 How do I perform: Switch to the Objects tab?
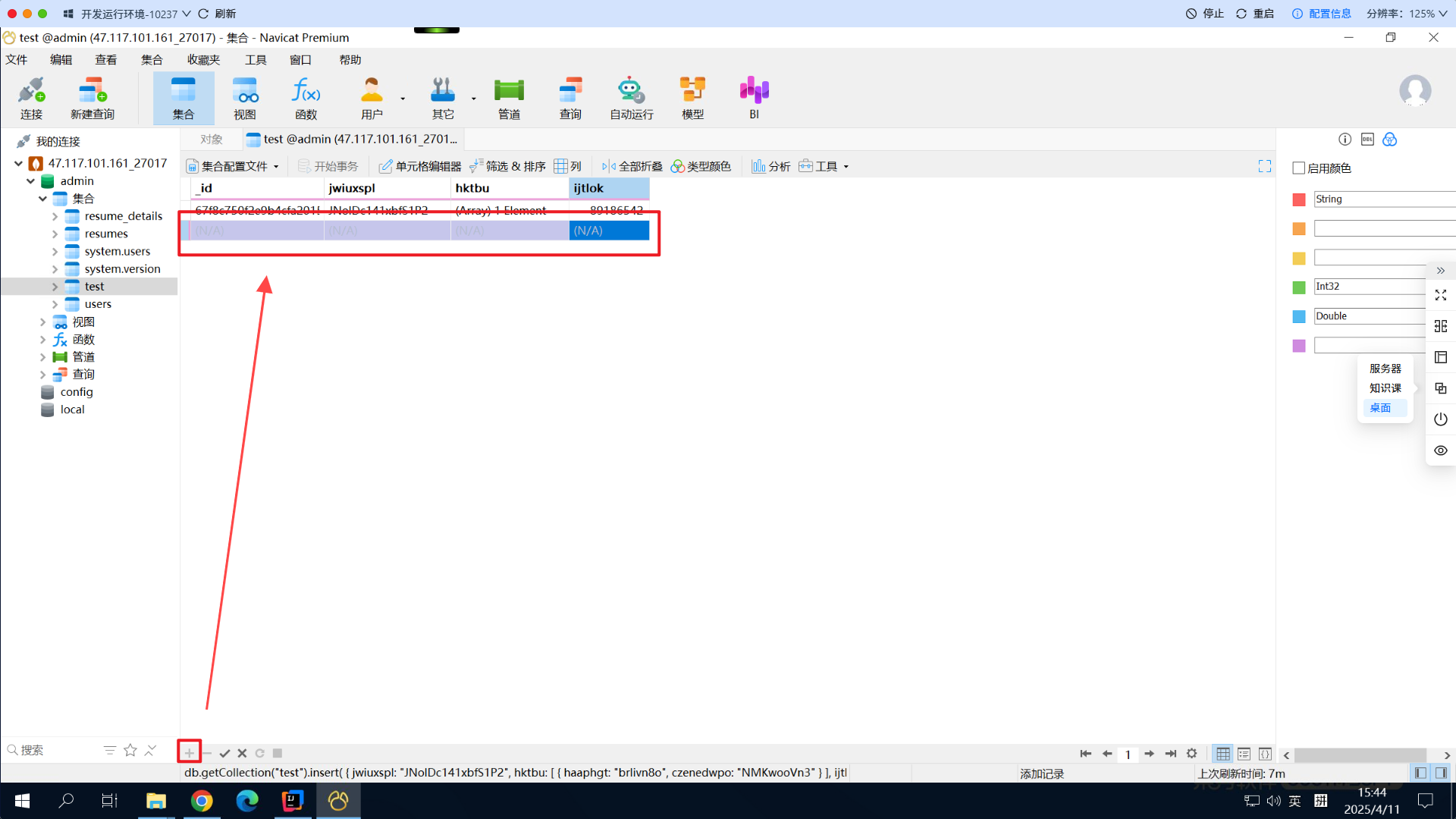tap(212, 140)
